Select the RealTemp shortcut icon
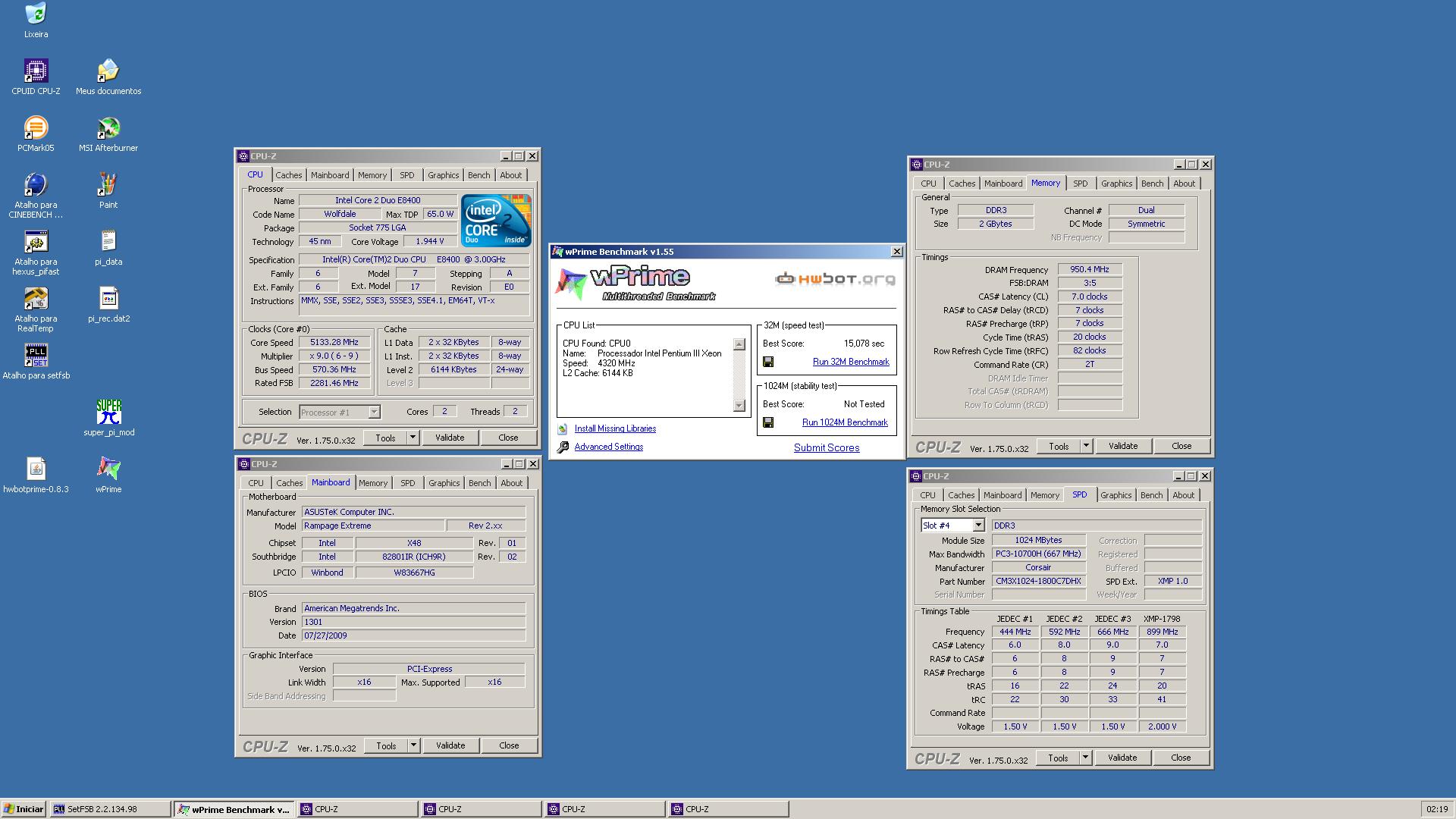Screen dimensions: 1456x819 [x=36, y=298]
